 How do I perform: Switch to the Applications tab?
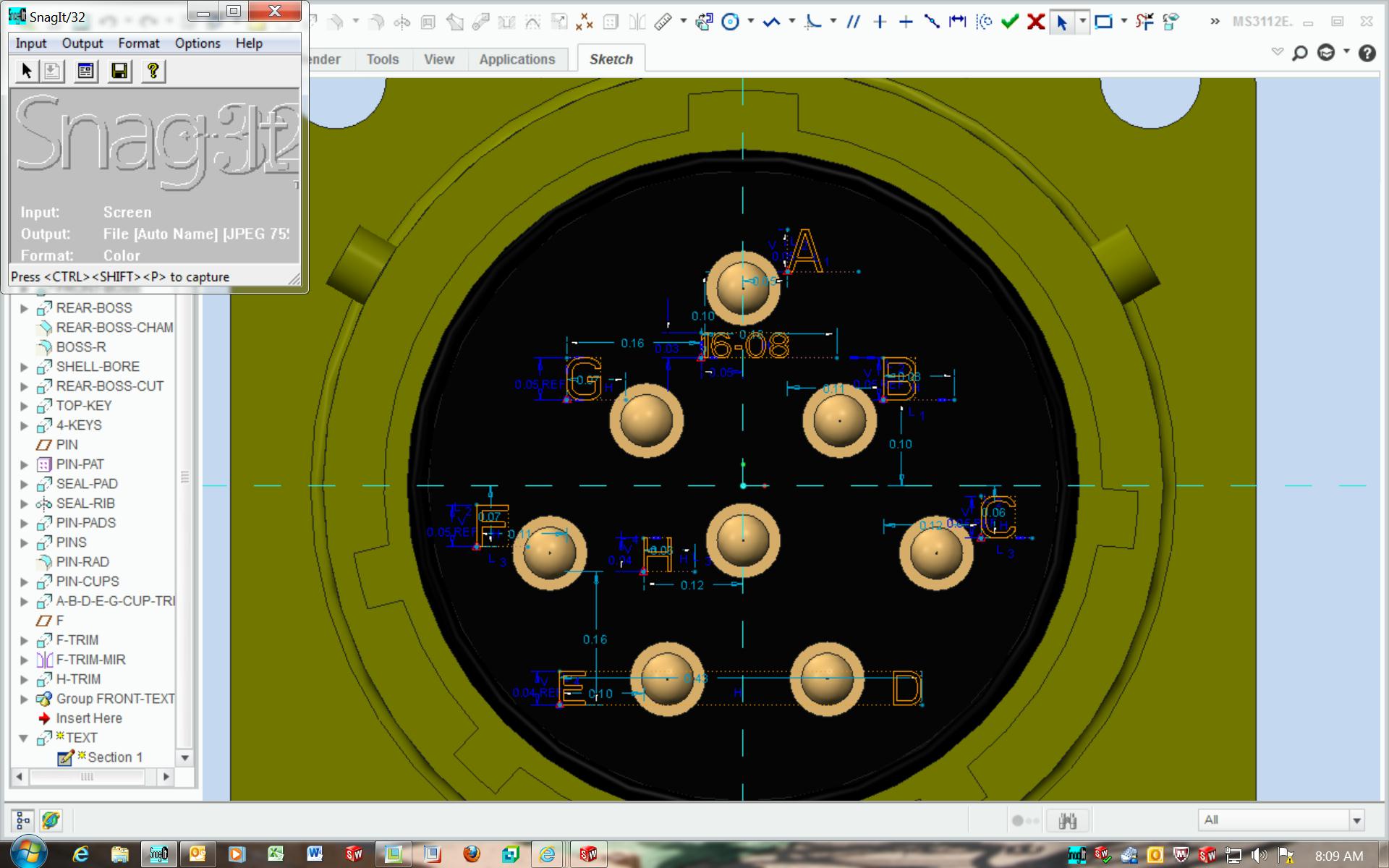pos(517,59)
